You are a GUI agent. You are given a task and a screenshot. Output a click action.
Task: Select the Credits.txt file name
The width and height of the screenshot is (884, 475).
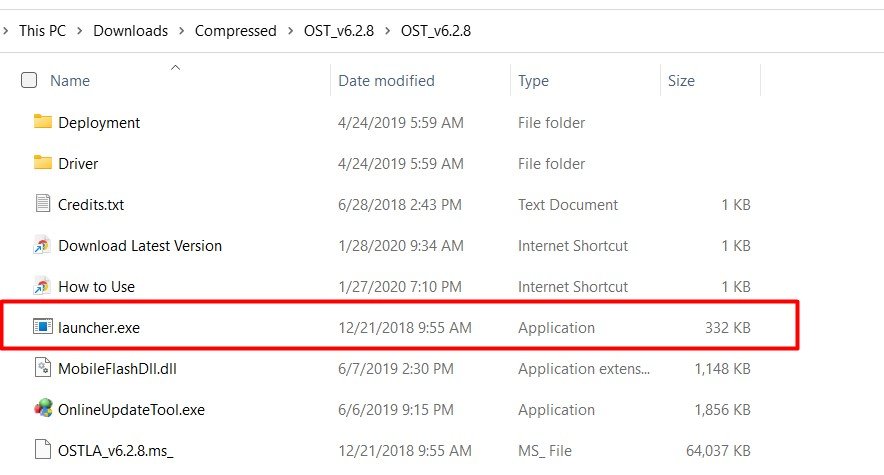(x=91, y=205)
